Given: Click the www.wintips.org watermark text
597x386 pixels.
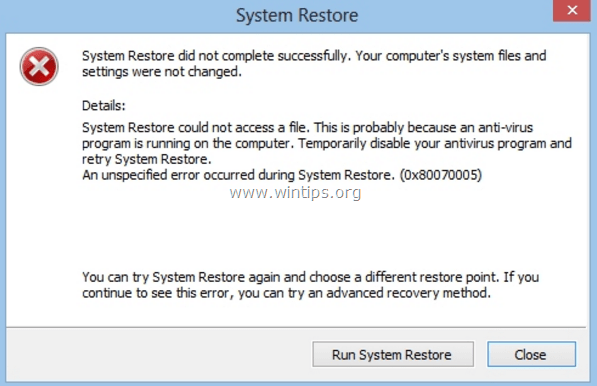Looking at the screenshot, I should (x=295, y=192).
